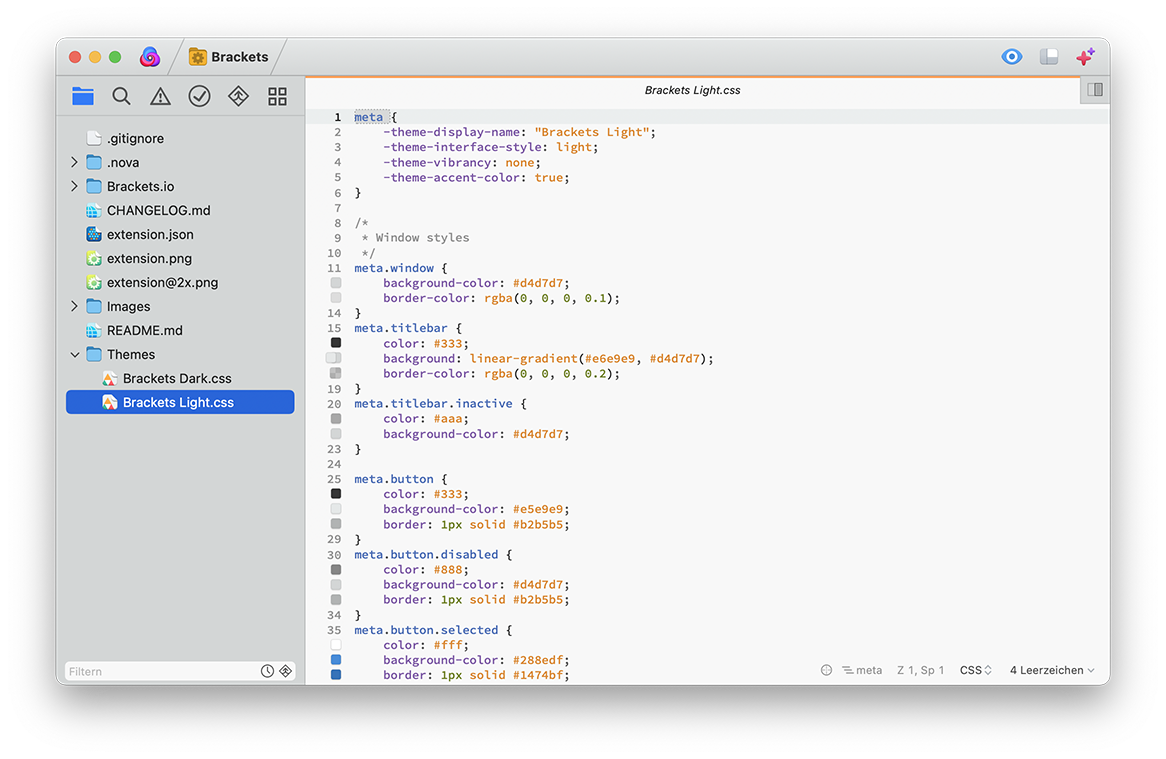Click the Nova app logo icon
1166x759 pixels.
[x=150, y=56]
